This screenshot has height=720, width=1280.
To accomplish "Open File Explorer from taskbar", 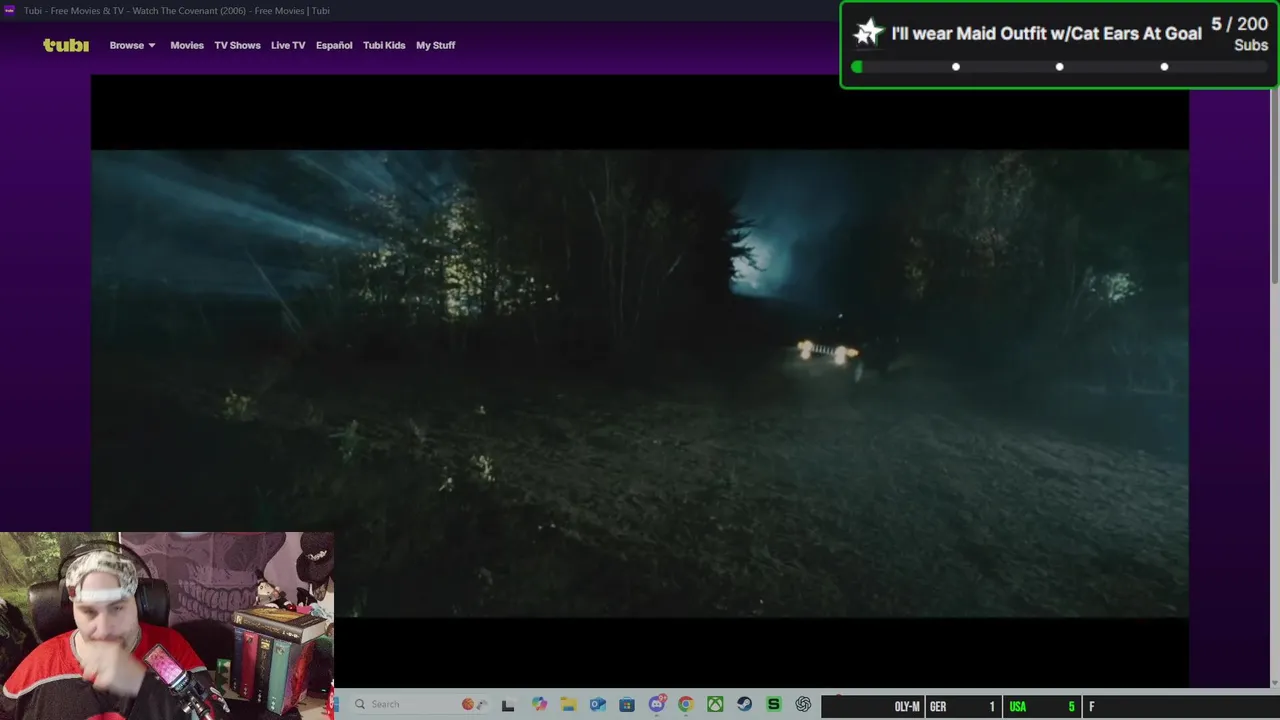I will [568, 705].
